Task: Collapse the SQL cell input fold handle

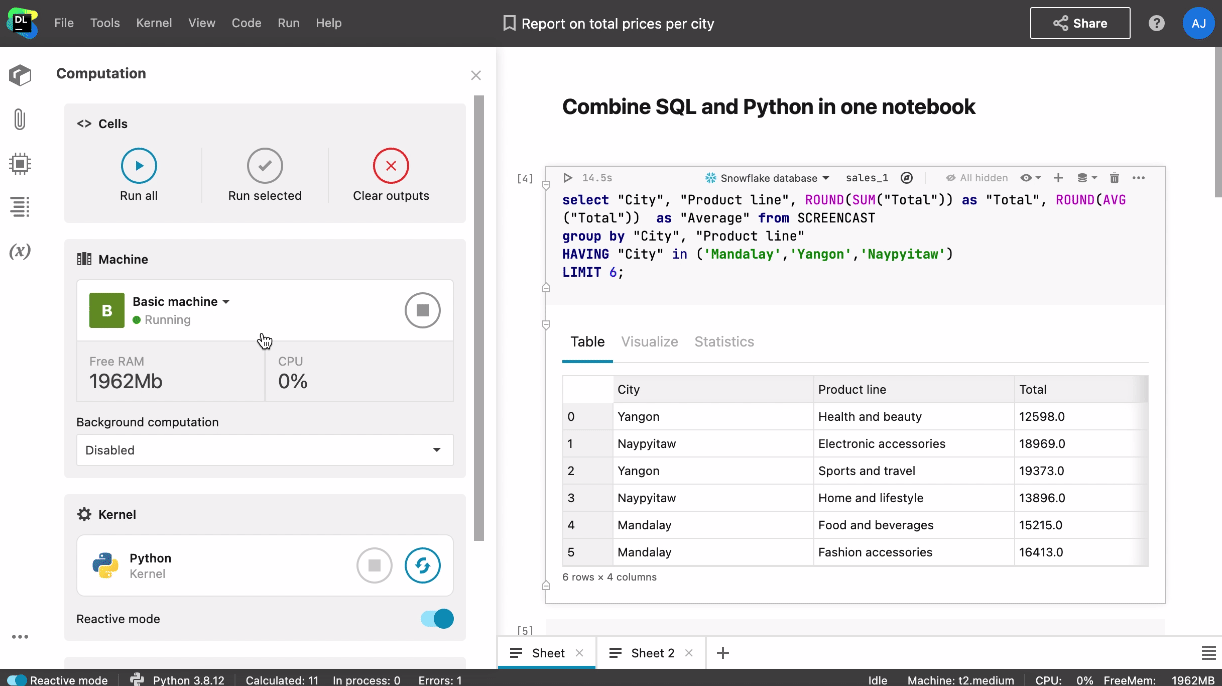Action: click(546, 185)
